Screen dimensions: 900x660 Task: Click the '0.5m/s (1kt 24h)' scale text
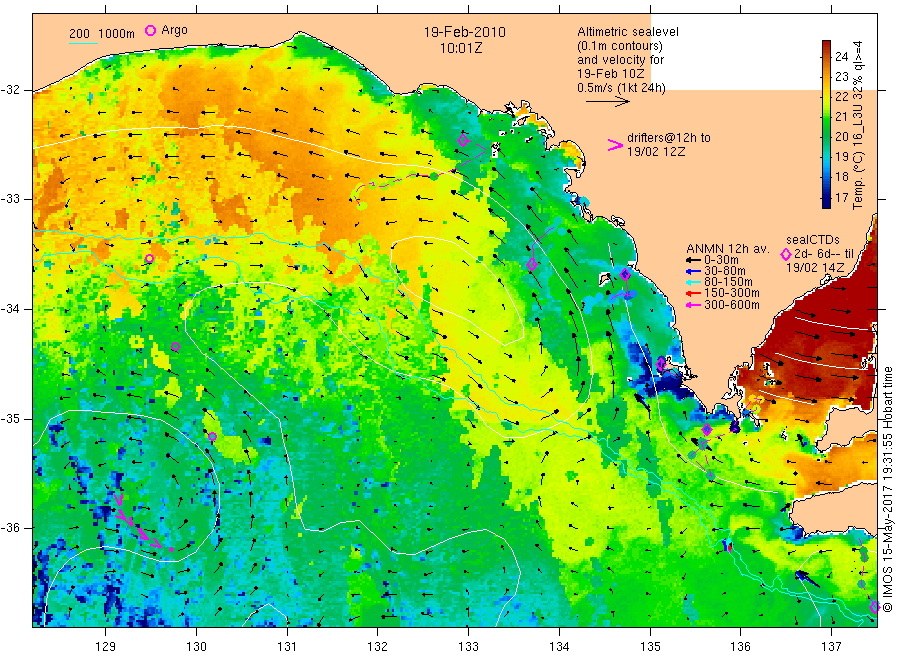coord(621,88)
